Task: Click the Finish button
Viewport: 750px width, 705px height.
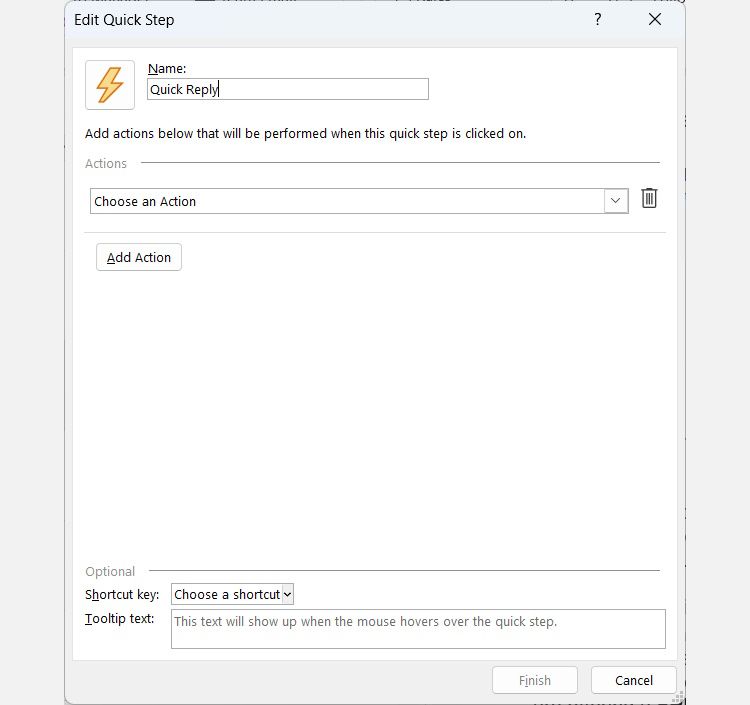Action: [535, 680]
